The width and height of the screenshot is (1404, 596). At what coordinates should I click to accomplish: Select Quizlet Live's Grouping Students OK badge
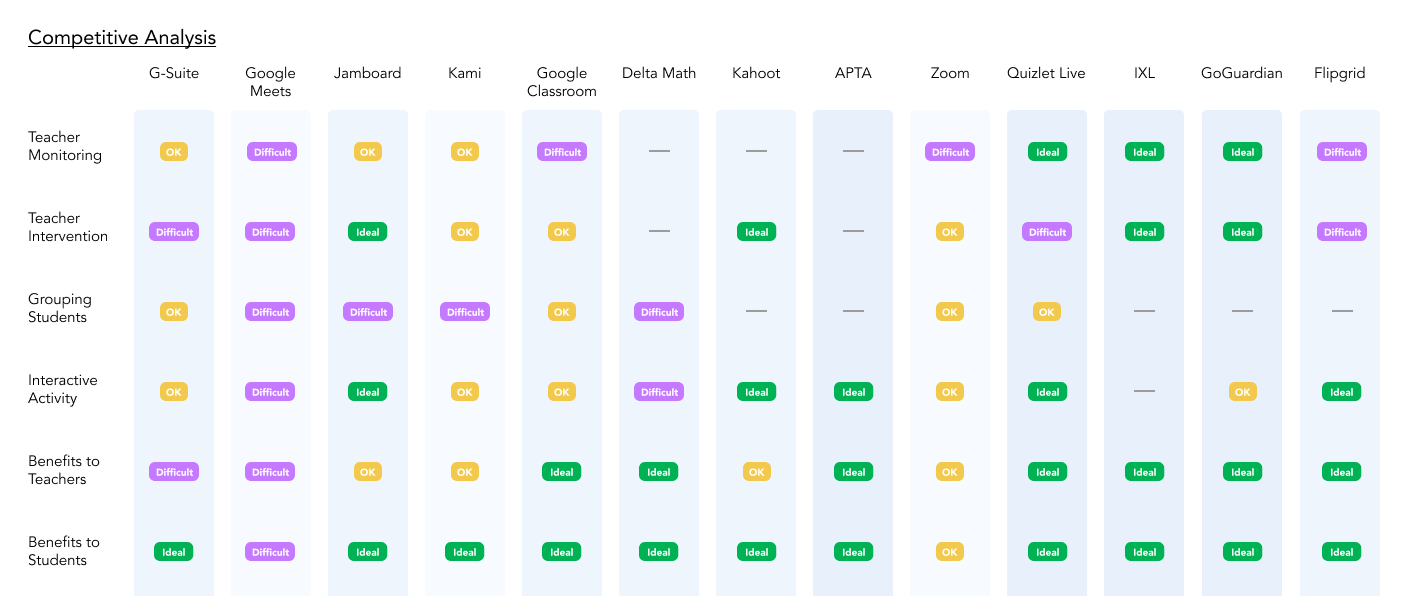point(1047,312)
